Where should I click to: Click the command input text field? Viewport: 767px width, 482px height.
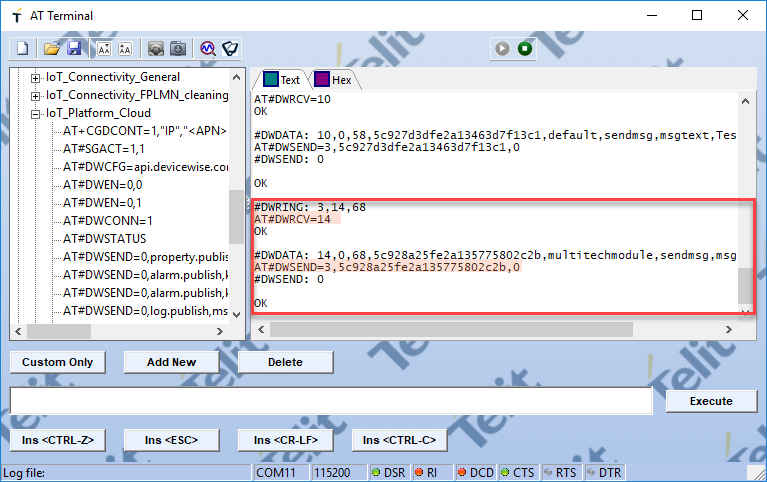point(331,401)
